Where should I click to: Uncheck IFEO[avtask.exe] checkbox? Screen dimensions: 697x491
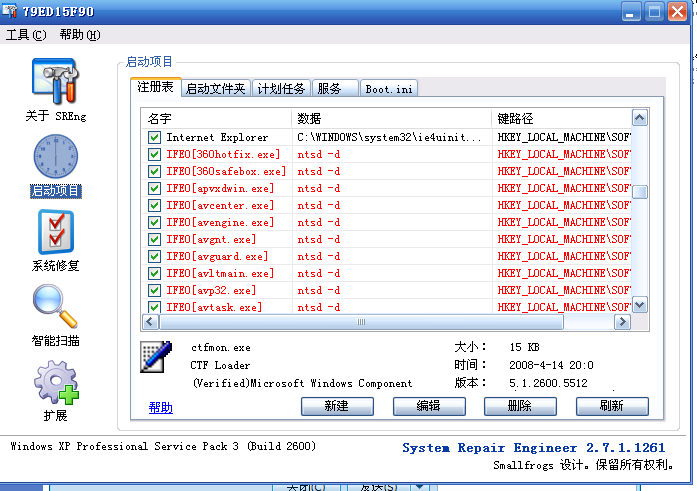coord(154,307)
